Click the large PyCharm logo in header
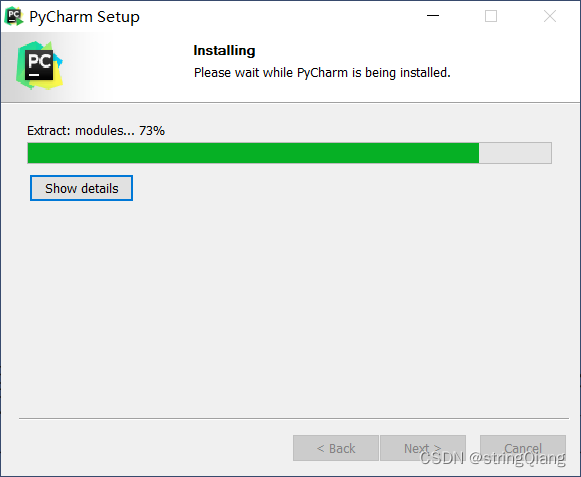 pos(40,66)
